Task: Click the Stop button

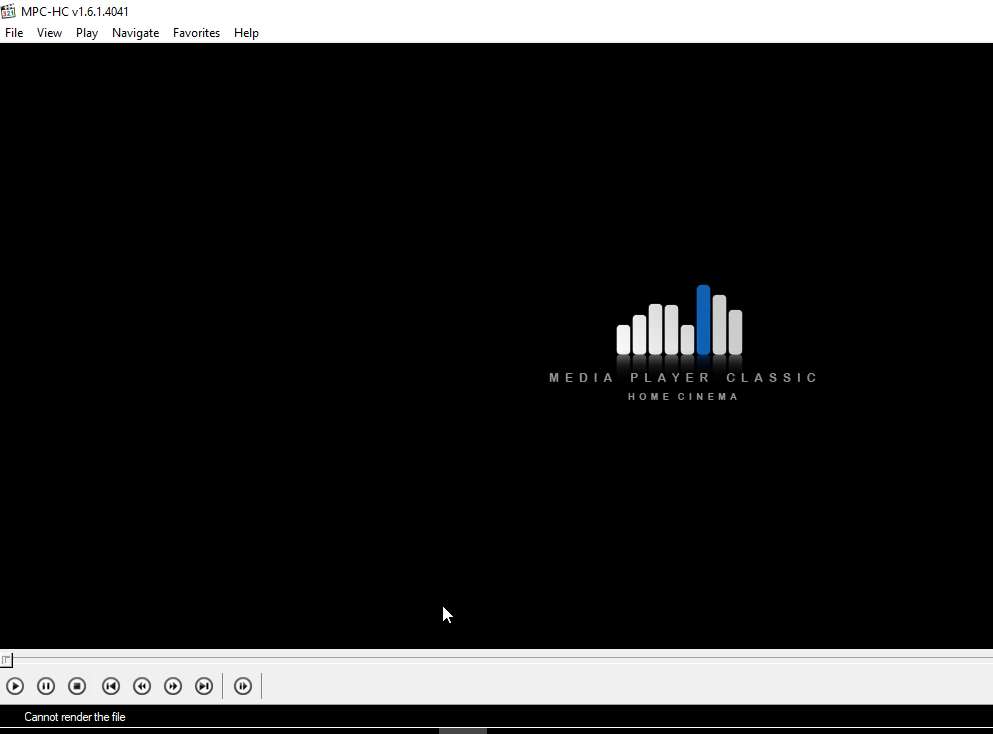Action: (x=77, y=686)
